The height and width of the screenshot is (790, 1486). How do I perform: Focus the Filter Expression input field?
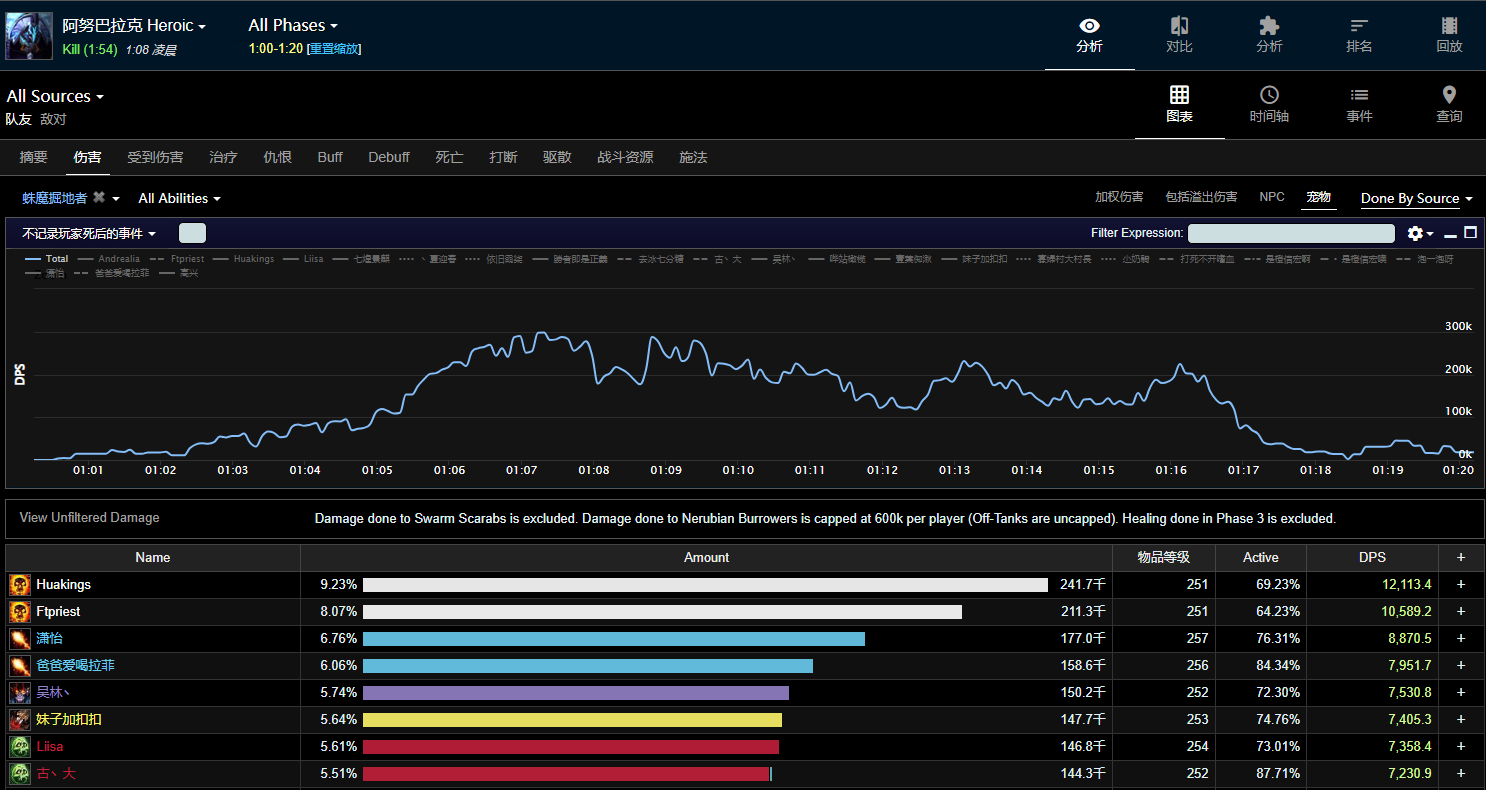coord(1290,233)
